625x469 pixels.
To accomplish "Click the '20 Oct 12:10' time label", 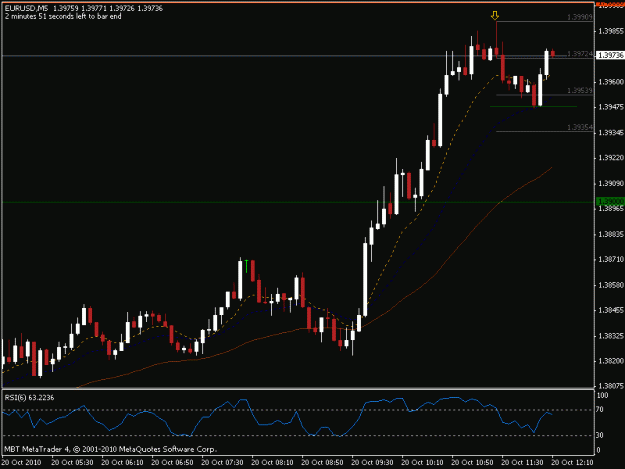I will [572, 462].
